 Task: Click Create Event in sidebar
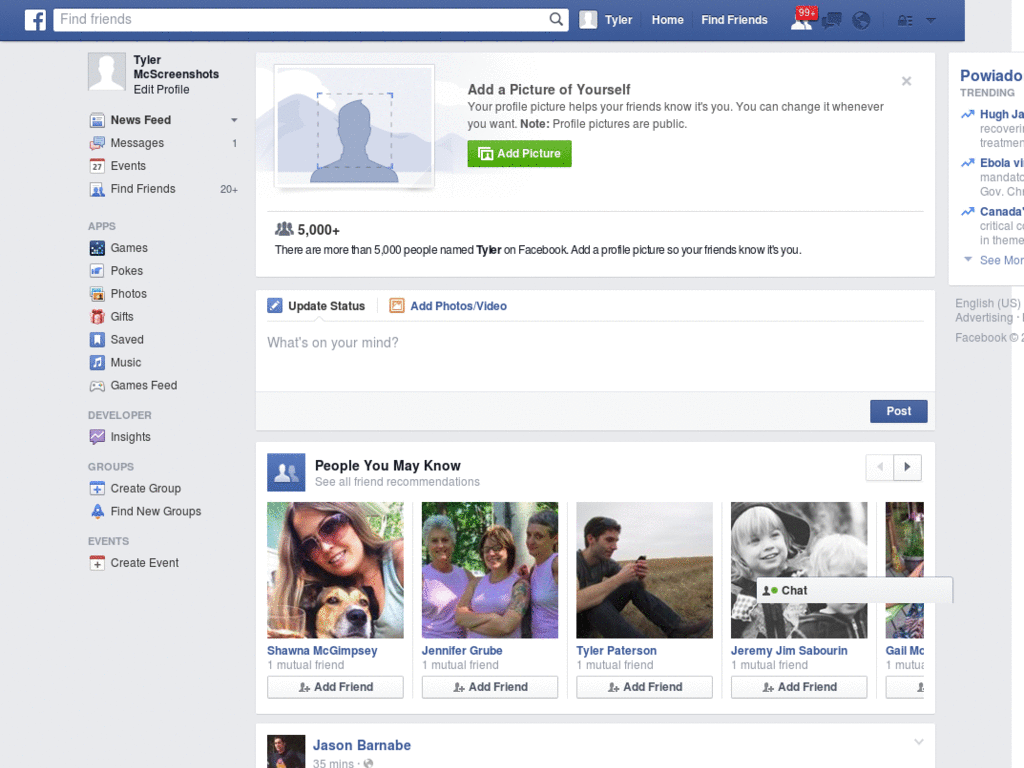click(144, 563)
